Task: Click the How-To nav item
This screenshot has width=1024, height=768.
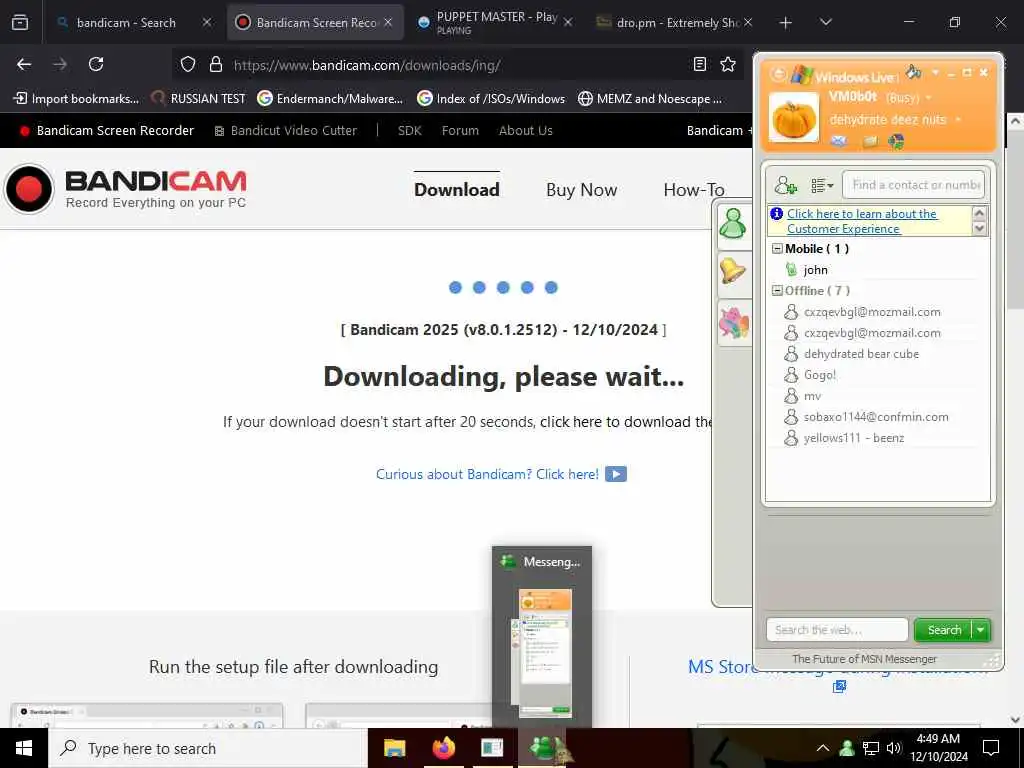Action: [x=694, y=190]
